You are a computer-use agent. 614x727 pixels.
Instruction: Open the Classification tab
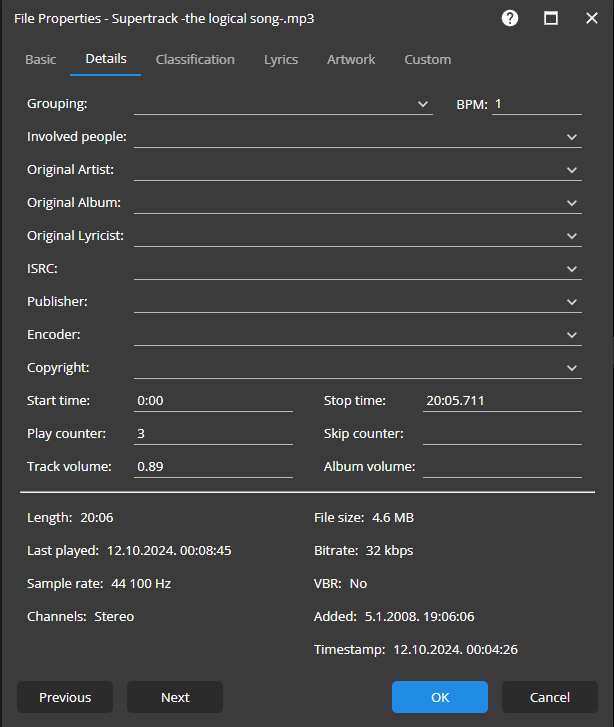click(x=195, y=59)
